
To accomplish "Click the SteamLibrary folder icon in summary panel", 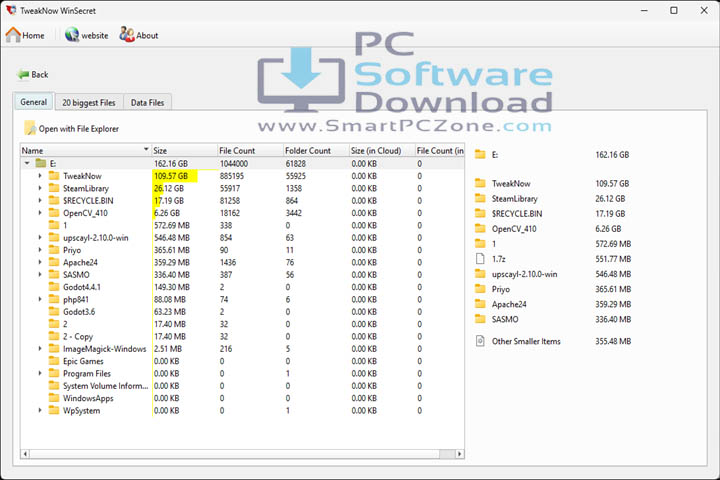I will tap(480, 198).
